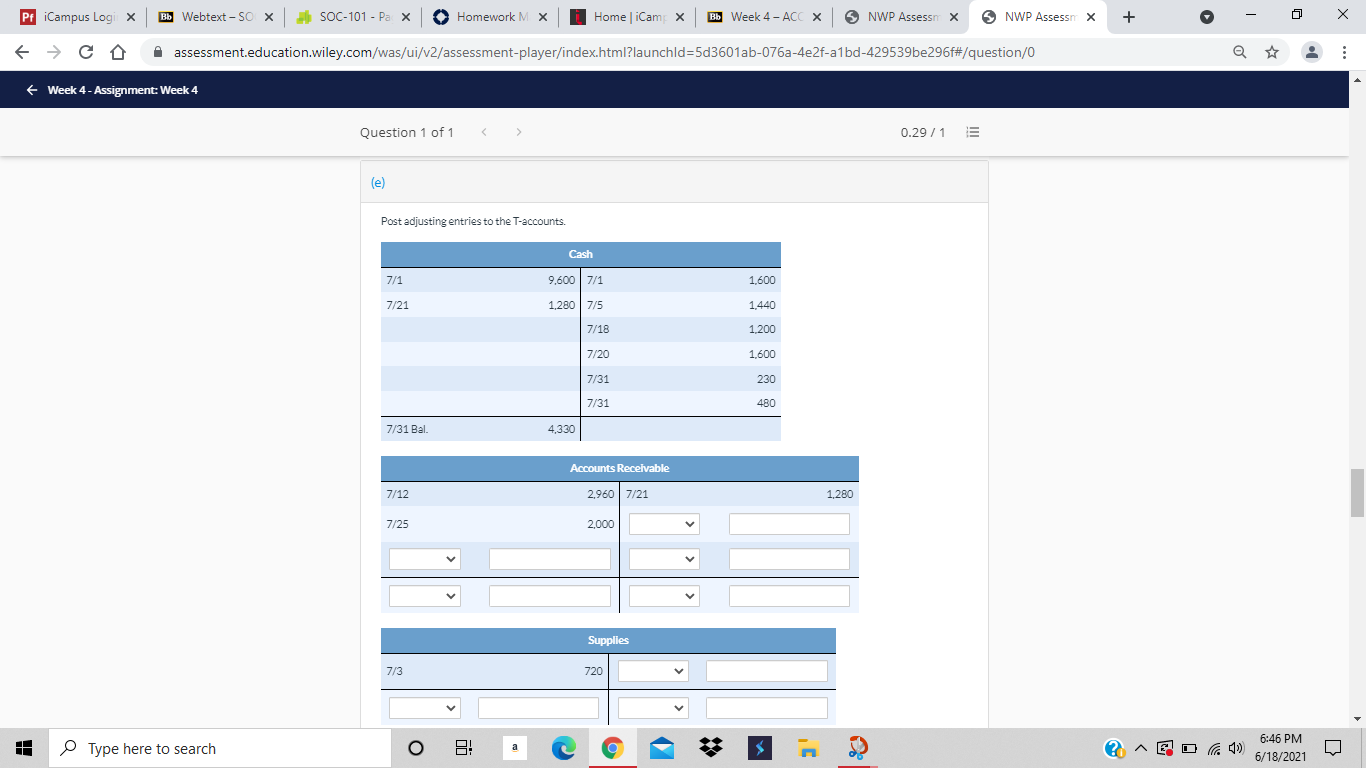
Task: Open Microsoft Edge from taskbar
Action: (563, 749)
